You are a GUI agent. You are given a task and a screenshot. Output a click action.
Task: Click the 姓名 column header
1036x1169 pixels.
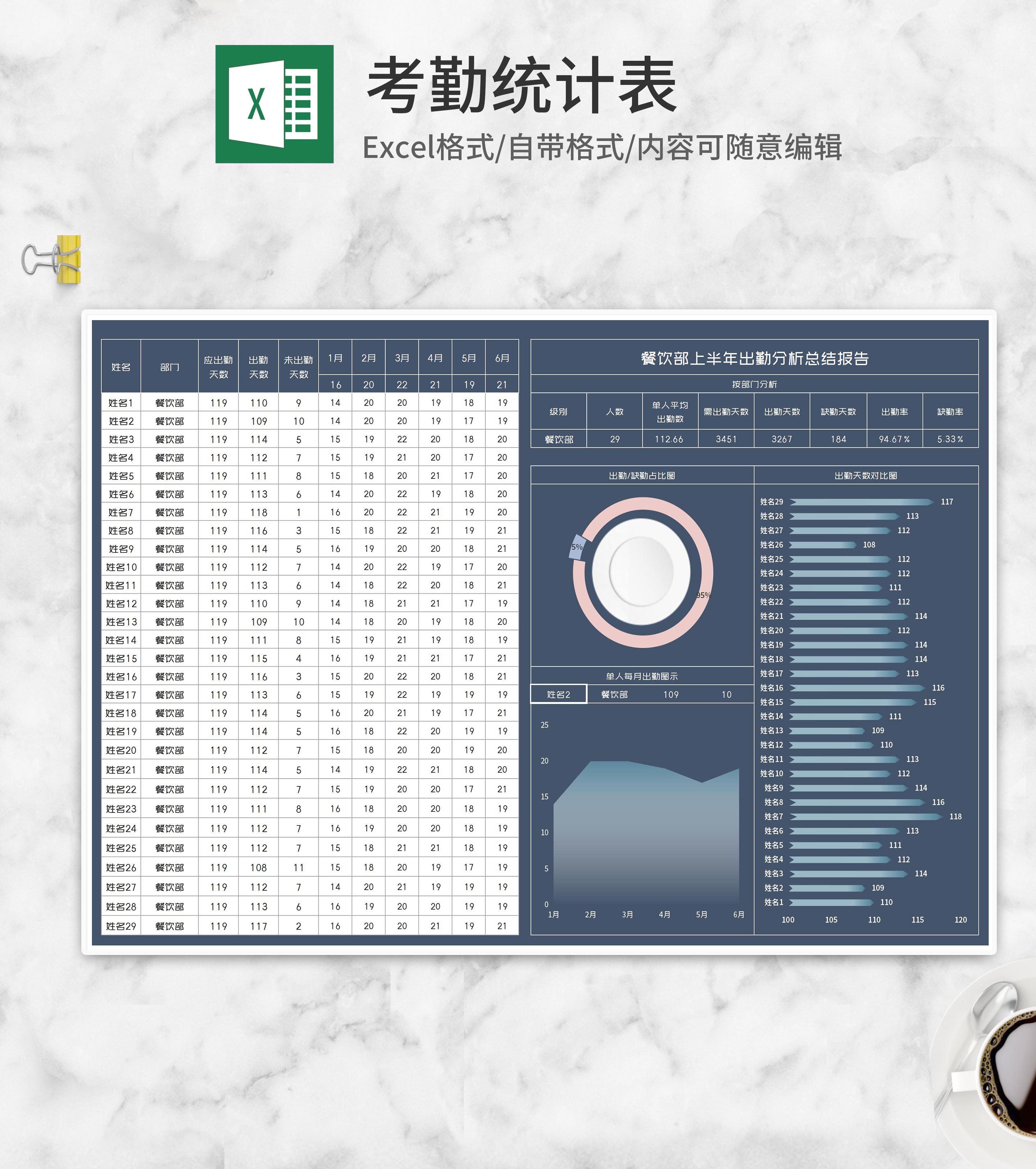121,367
